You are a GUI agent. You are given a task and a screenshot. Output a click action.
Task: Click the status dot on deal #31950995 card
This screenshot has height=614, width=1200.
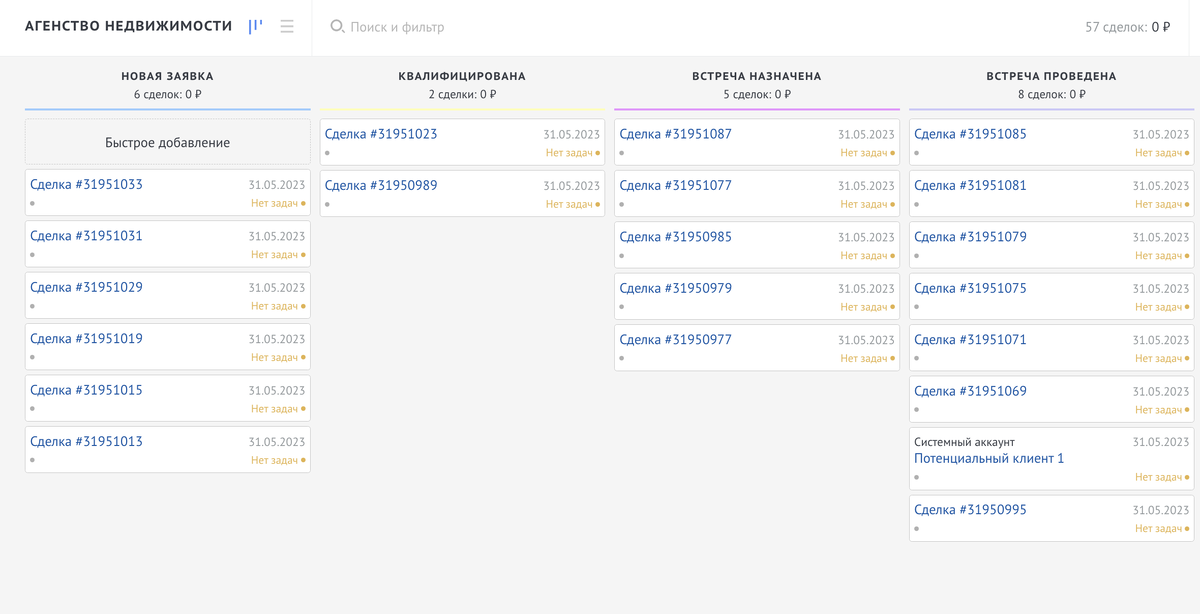point(916,526)
